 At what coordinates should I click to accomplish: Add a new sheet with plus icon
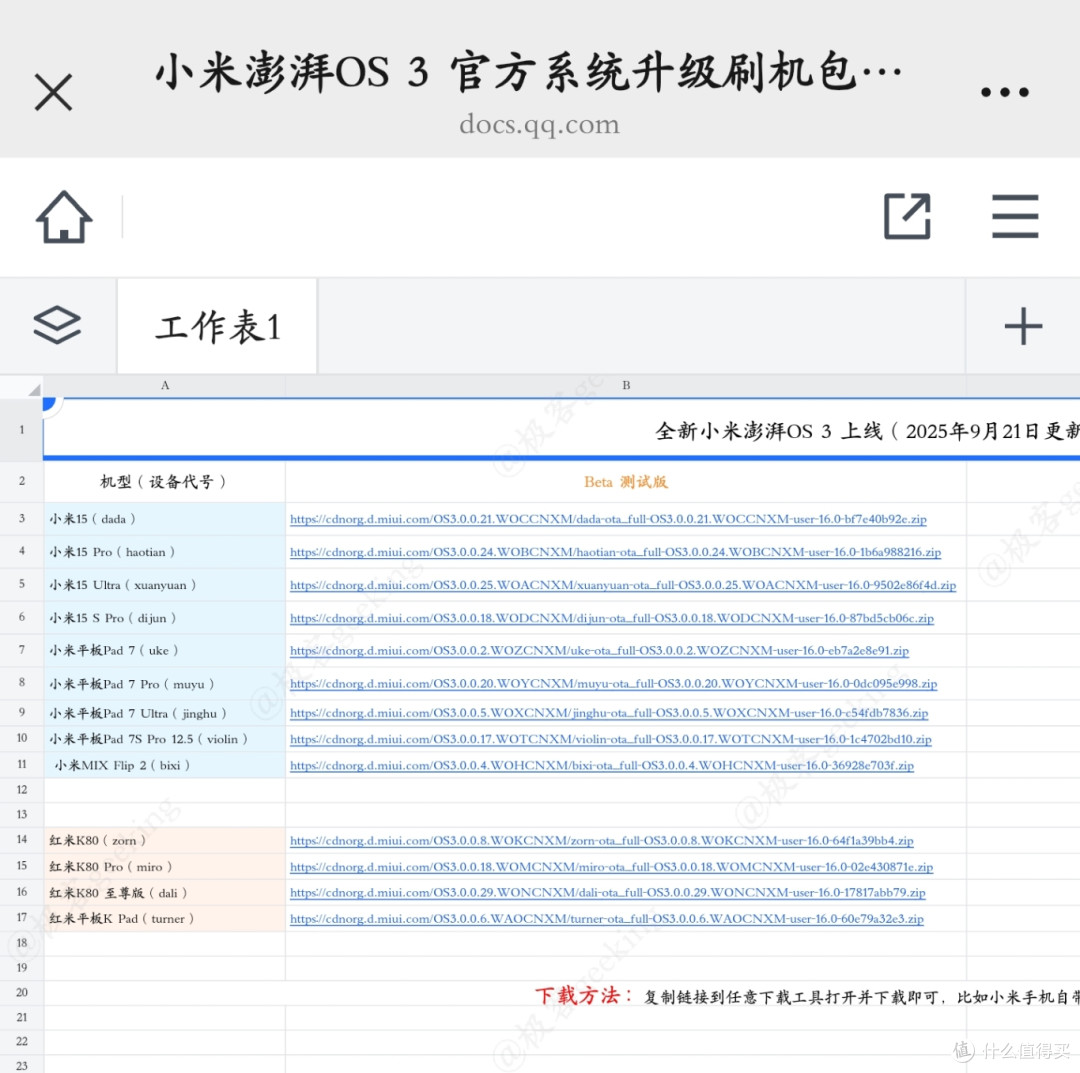click(x=1023, y=326)
